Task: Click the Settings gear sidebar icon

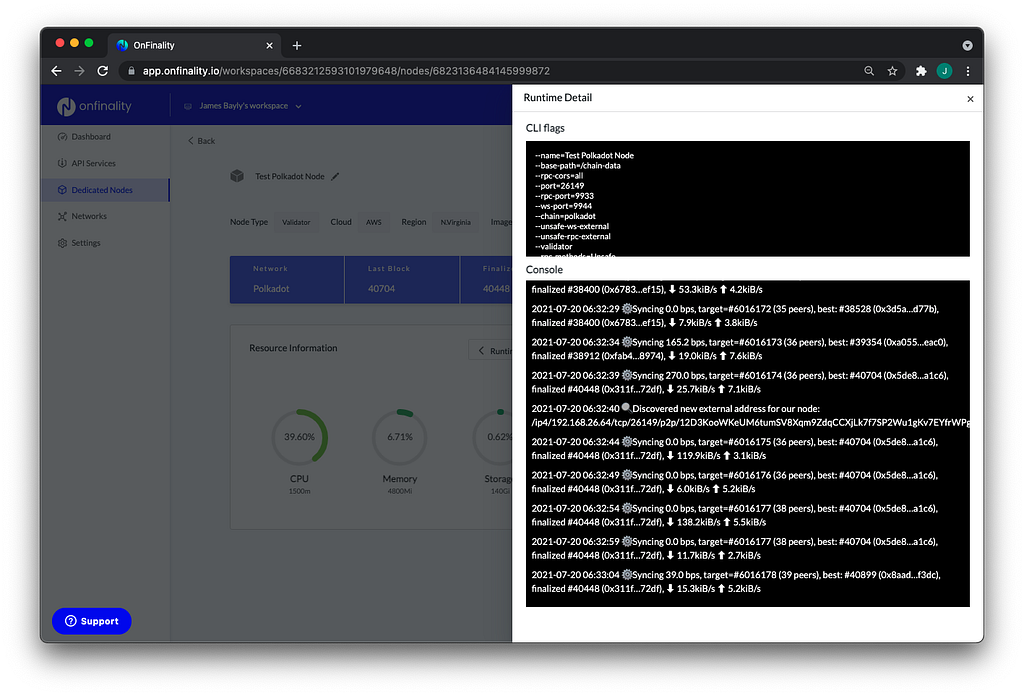Action: point(62,243)
